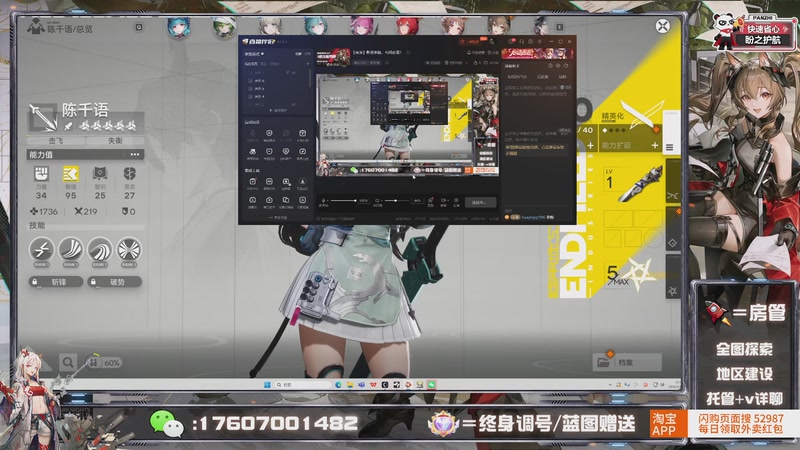The width and height of the screenshot is (800, 450).
Task: Open Microsoft Edge from the taskbar
Action: [x=338, y=385]
